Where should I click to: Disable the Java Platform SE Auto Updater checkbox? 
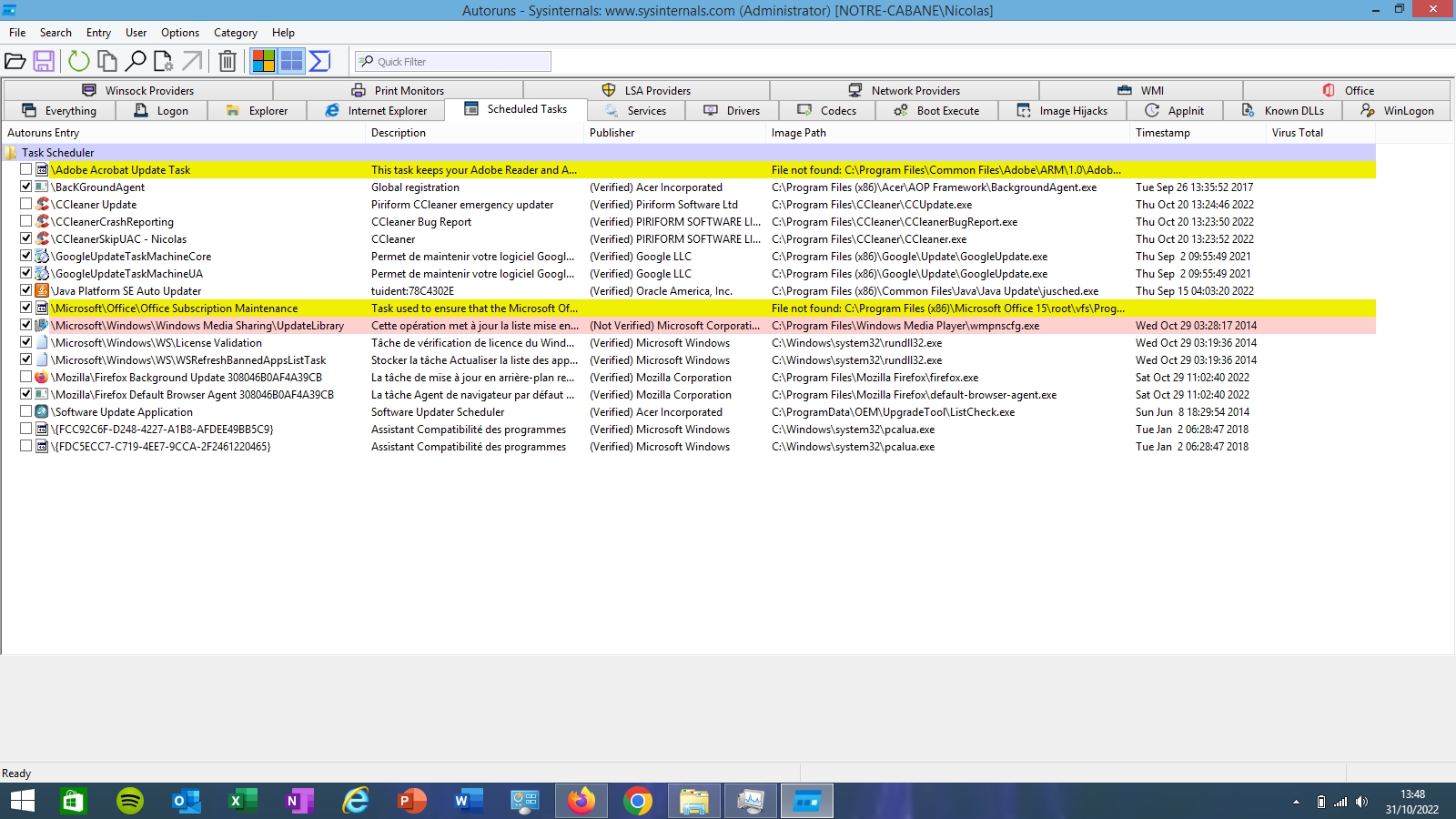click(26, 290)
